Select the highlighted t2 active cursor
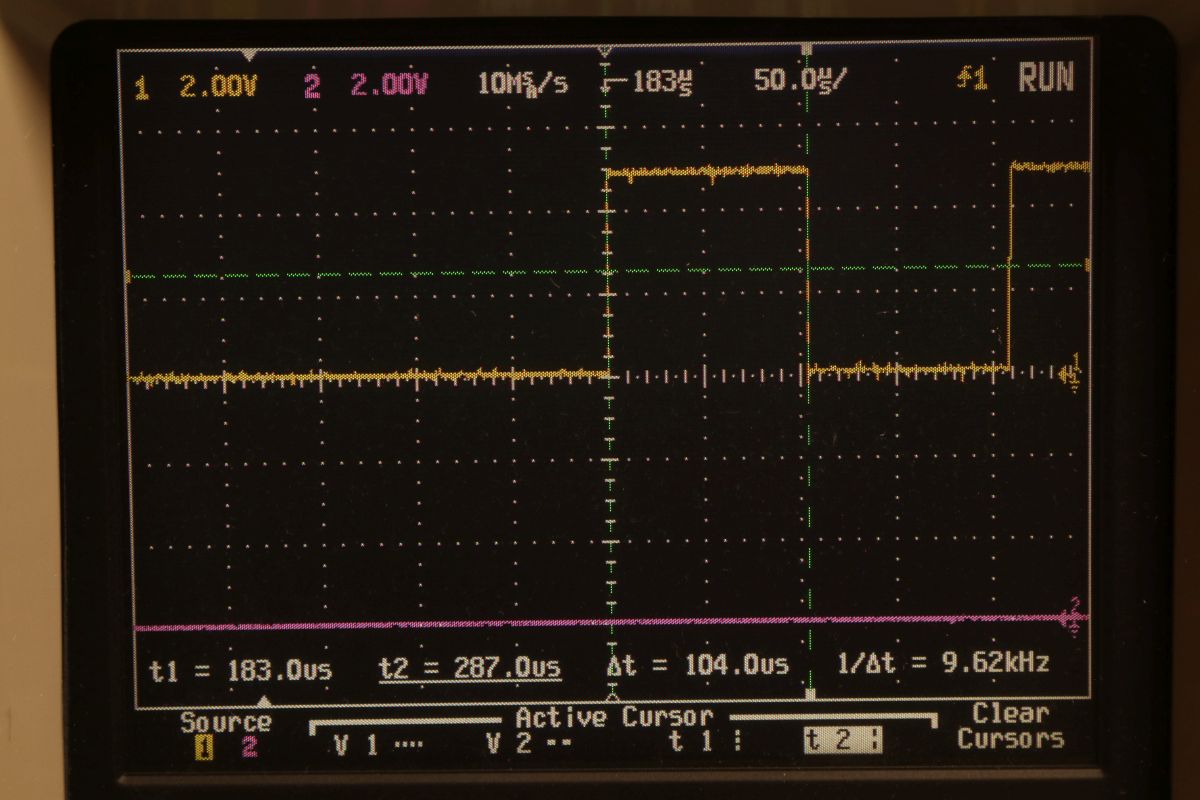The image size is (1200, 800). pyautogui.click(x=843, y=743)
